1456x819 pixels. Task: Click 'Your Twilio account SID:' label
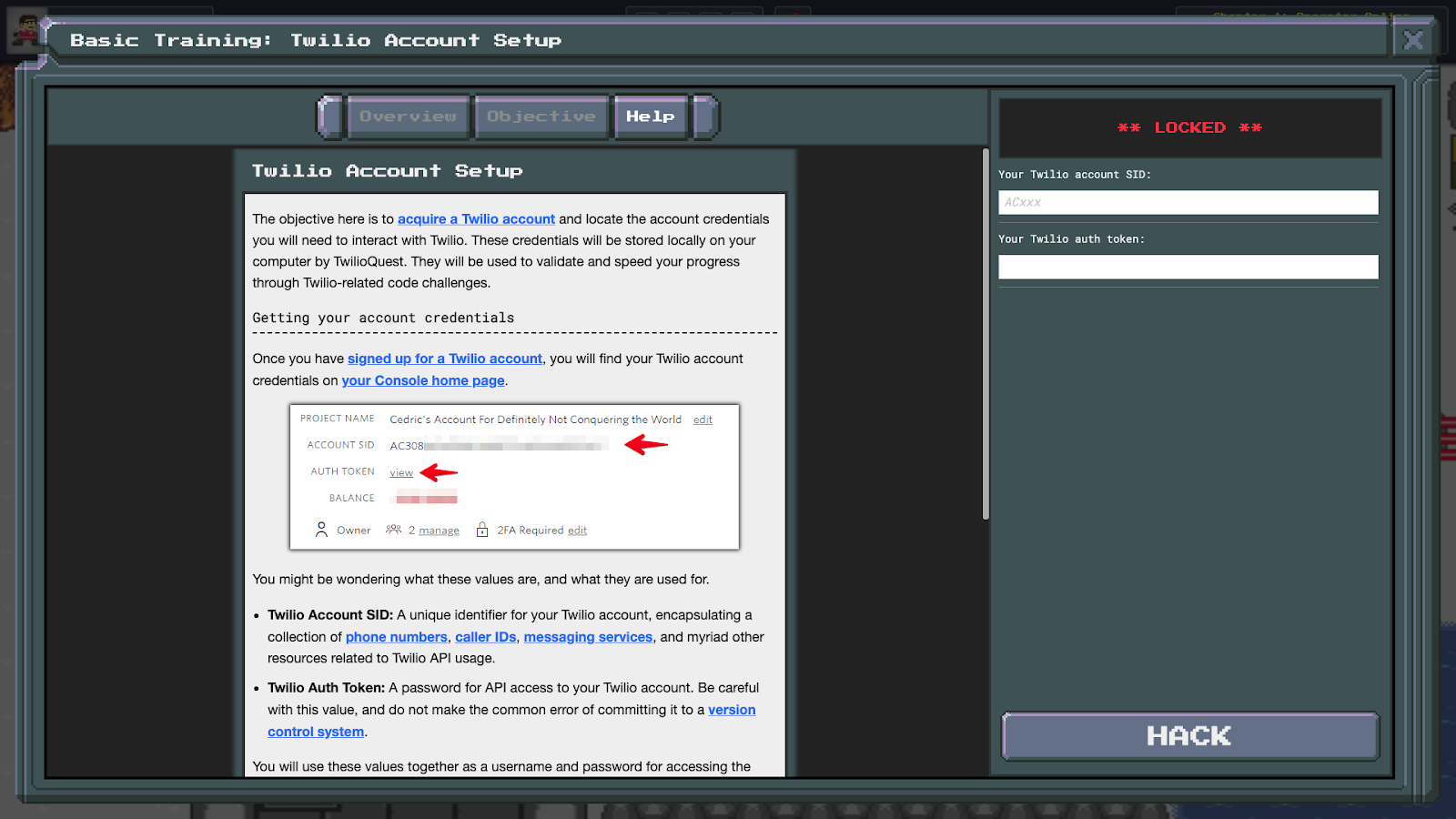click(x=1075, y=175)
